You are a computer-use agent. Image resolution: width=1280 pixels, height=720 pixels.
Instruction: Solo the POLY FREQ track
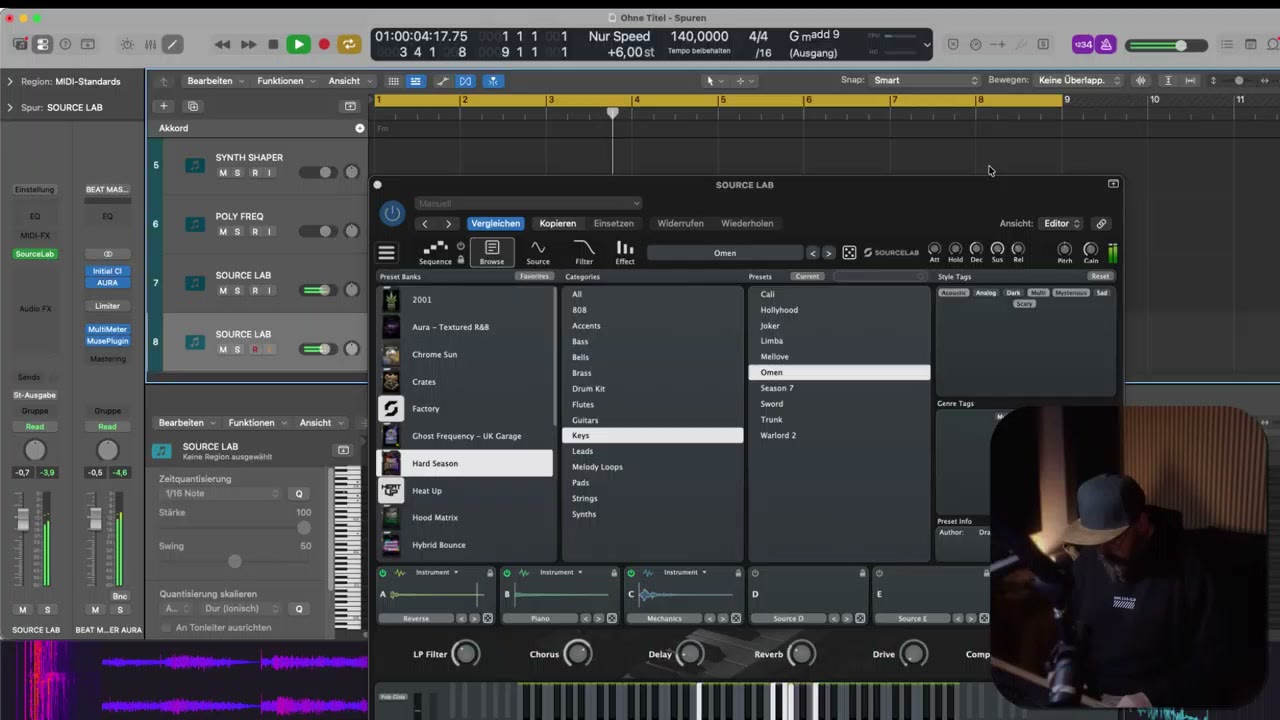point(237,232)
